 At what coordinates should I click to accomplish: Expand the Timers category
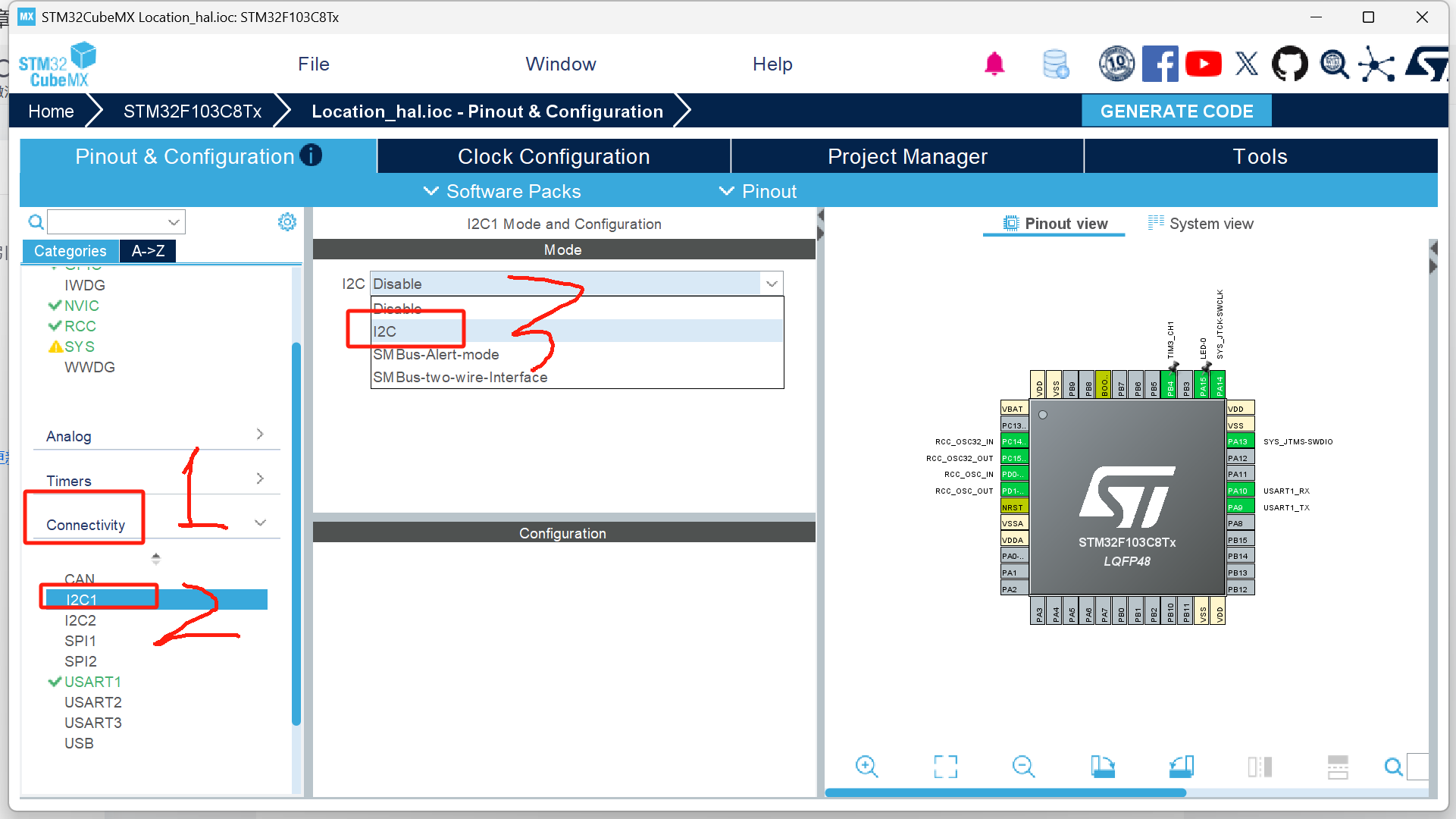point(260,479)
